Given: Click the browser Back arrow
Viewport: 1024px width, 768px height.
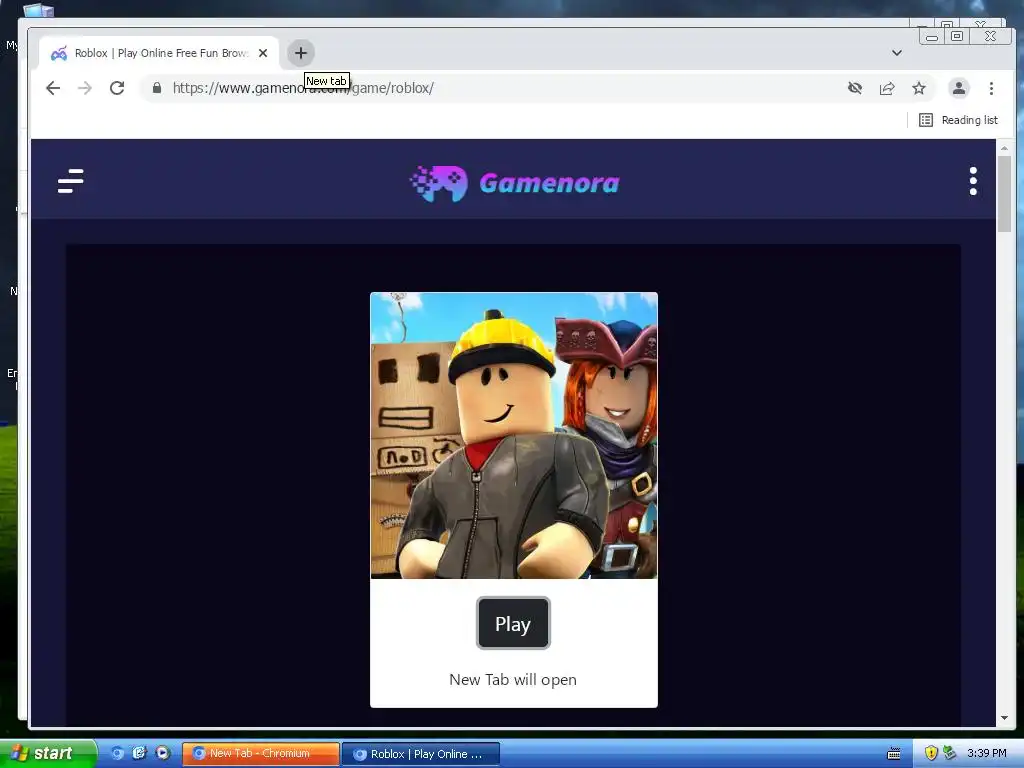Looking at the screenshot, I should (53, 88).
